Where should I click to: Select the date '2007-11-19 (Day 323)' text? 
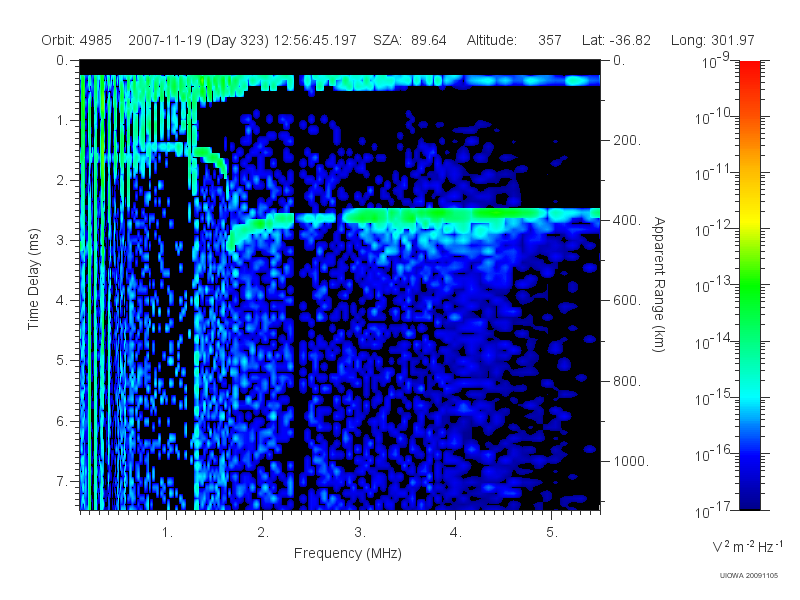point(198,41)
